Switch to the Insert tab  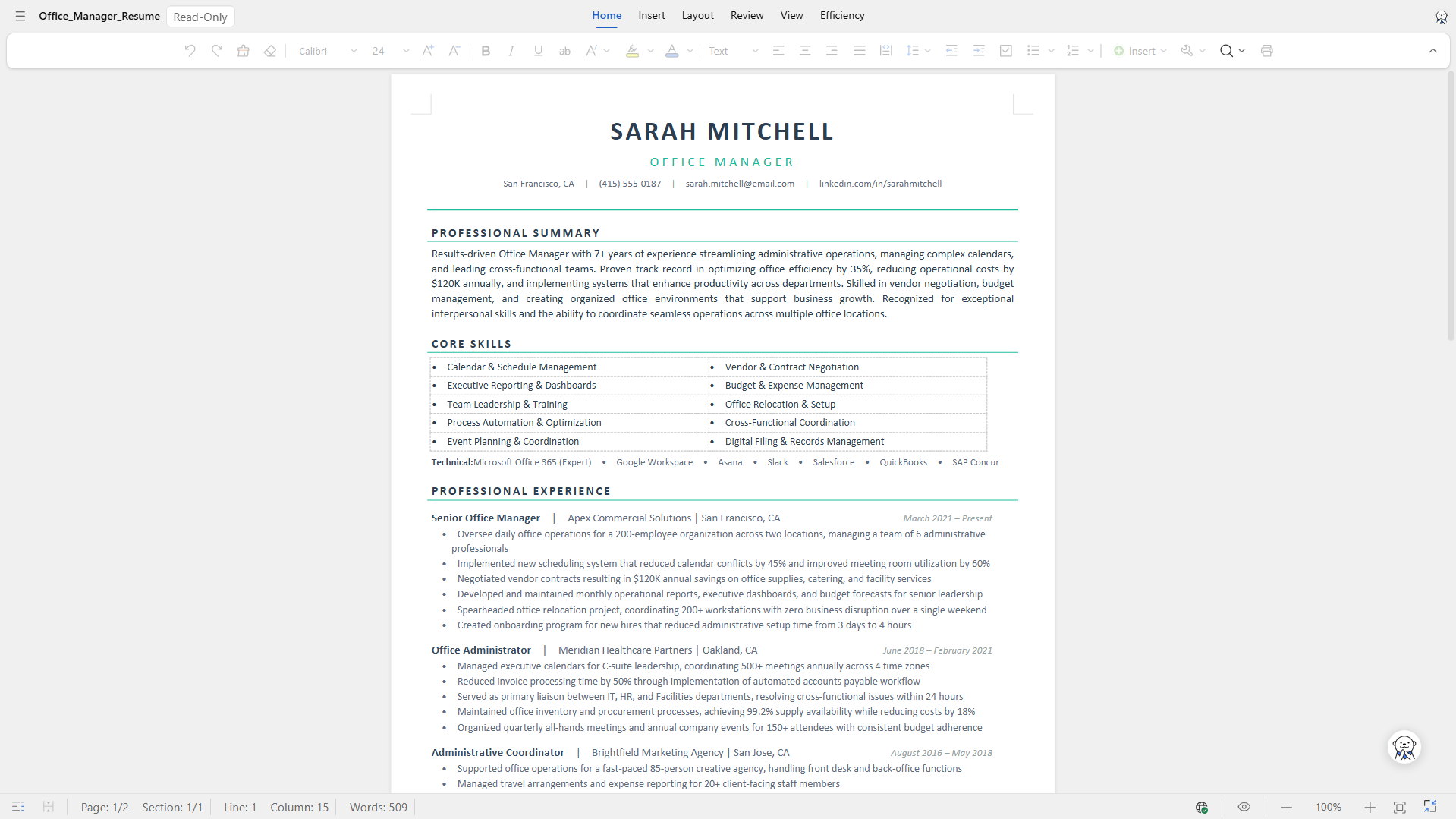click(652, 15)
